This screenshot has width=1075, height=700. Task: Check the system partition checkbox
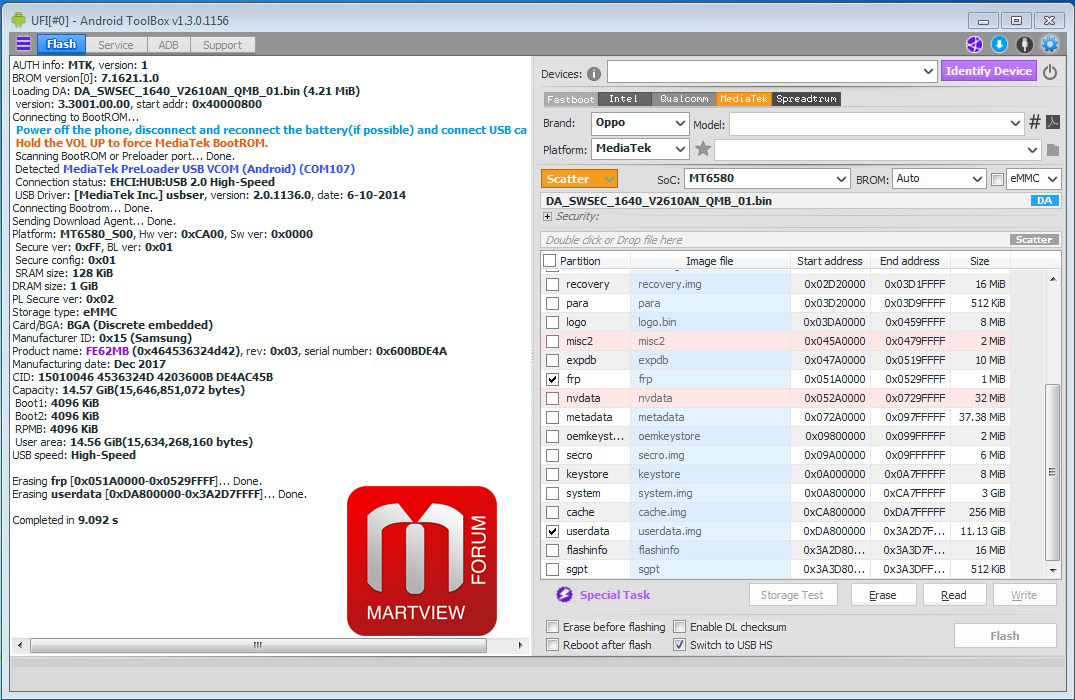(x=552, y=494)
